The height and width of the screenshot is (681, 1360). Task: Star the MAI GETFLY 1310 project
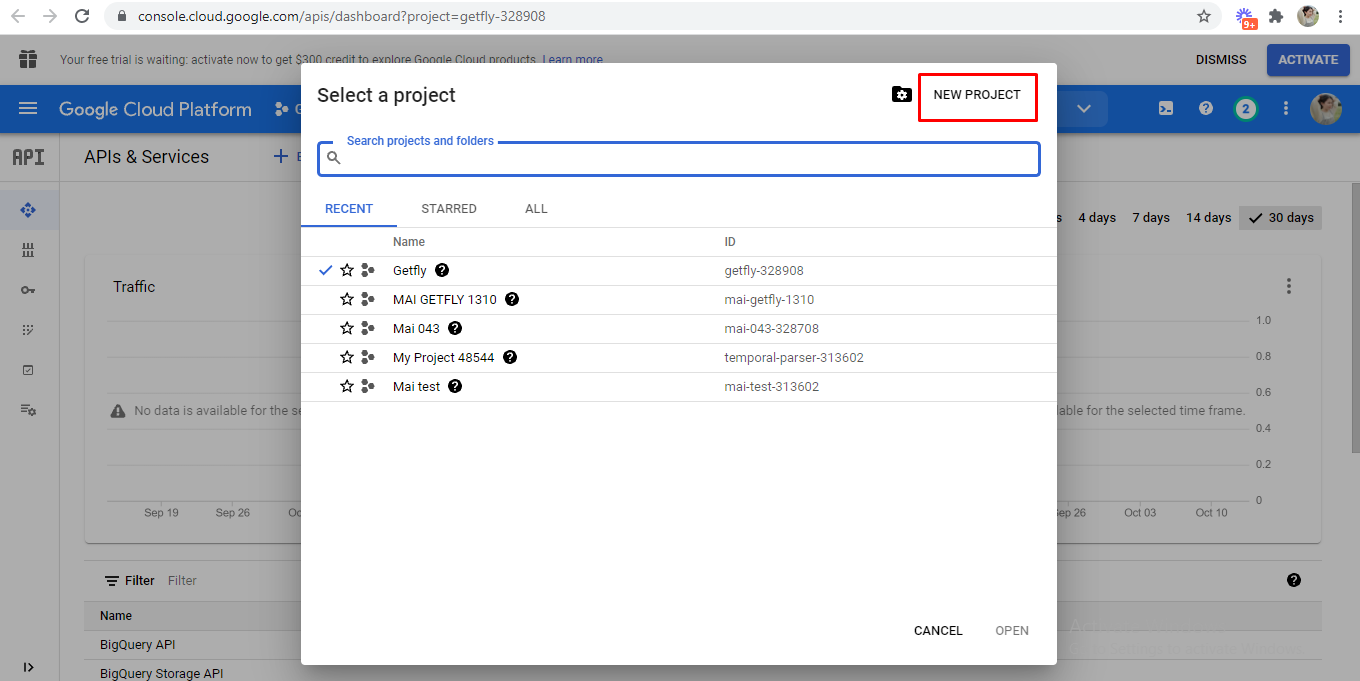coord(347,299)
